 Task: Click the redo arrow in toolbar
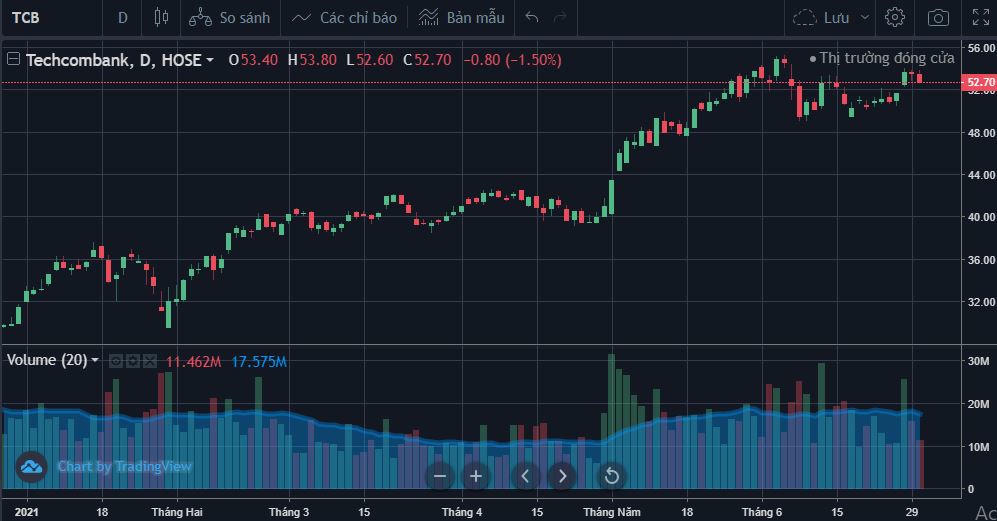point(560,18)
